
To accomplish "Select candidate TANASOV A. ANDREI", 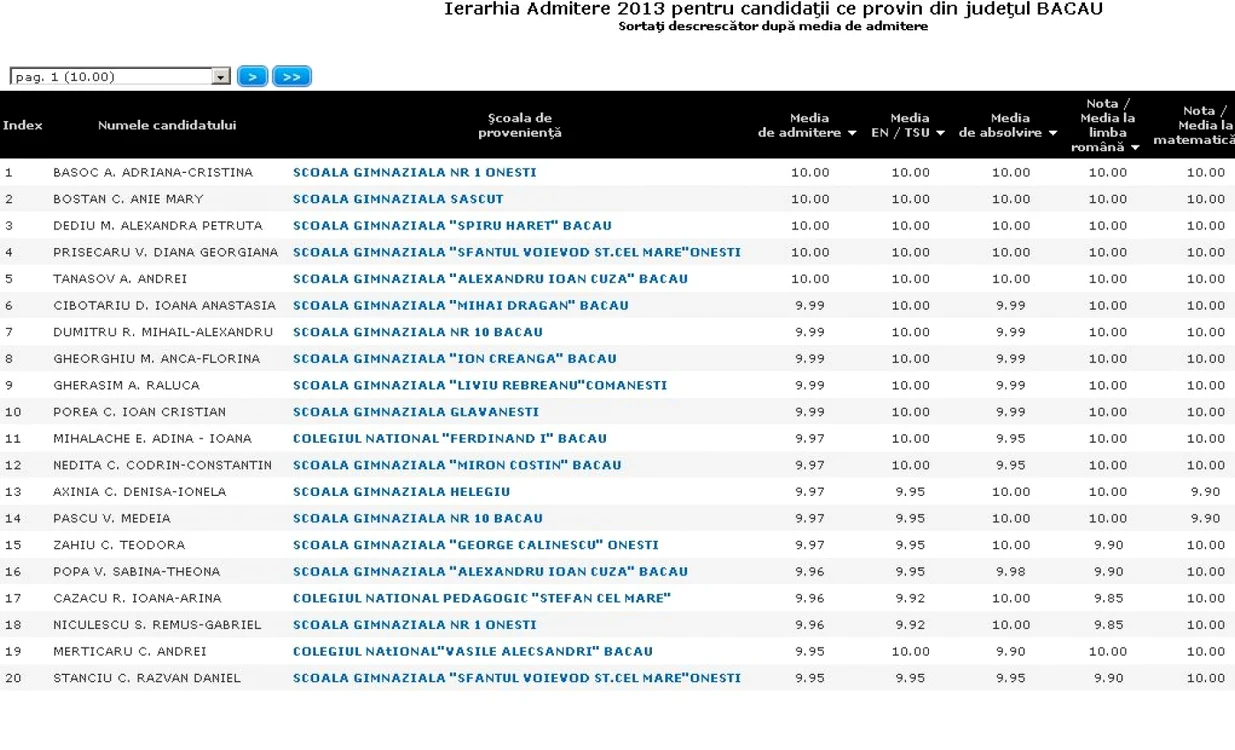I will click(120, 279).
